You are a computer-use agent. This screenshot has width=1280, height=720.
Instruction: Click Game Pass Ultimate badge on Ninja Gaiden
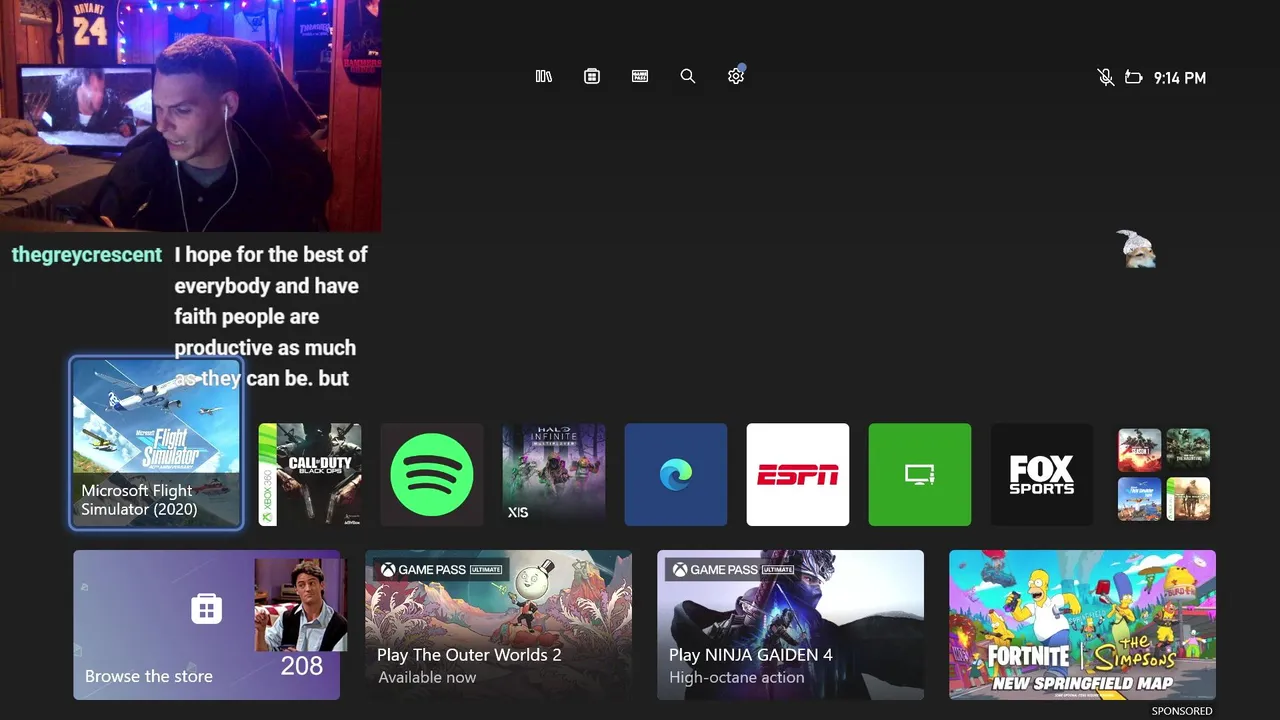click(x=733, y=570)
